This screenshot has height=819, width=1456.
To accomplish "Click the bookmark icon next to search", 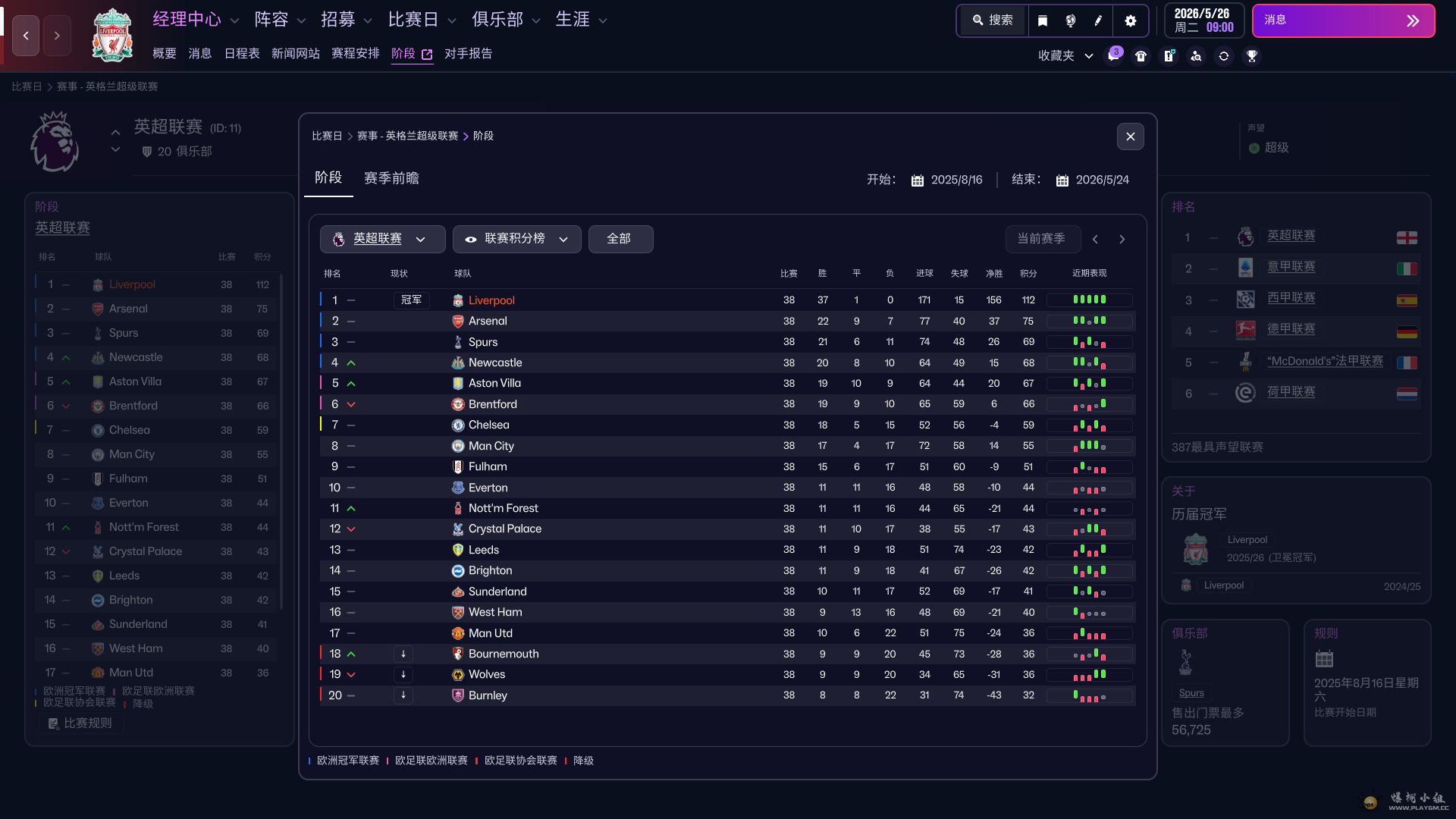I will click(1043, 20).
